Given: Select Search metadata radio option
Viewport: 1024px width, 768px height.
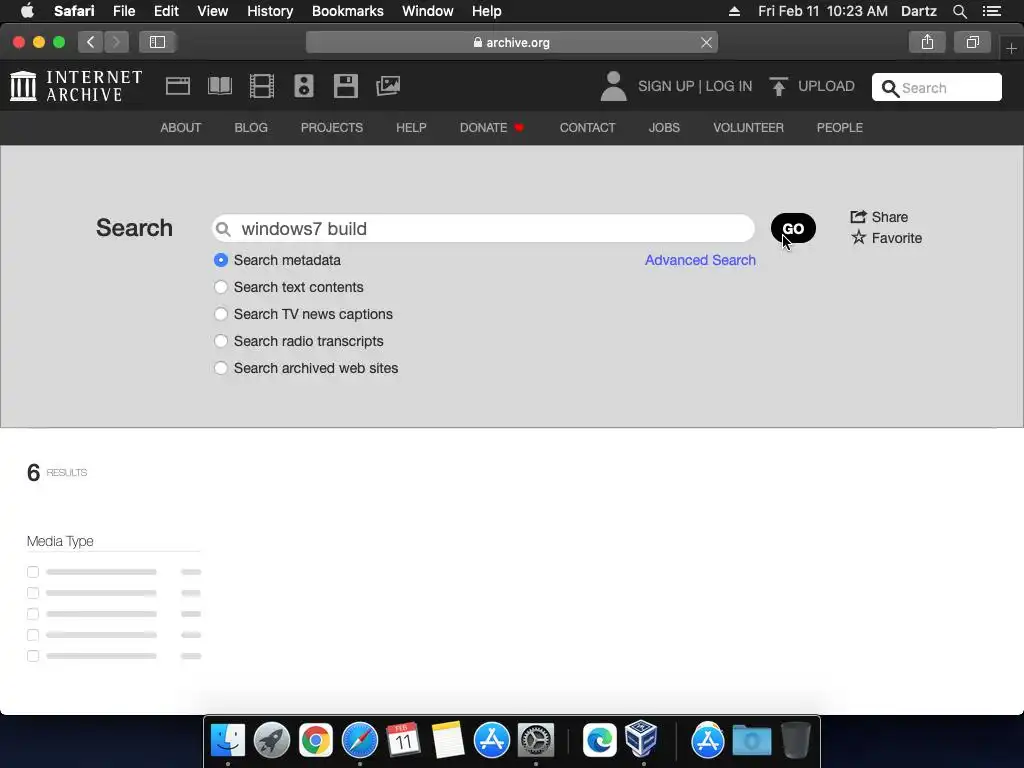Looking at the screenshot, I should point(221,260).
